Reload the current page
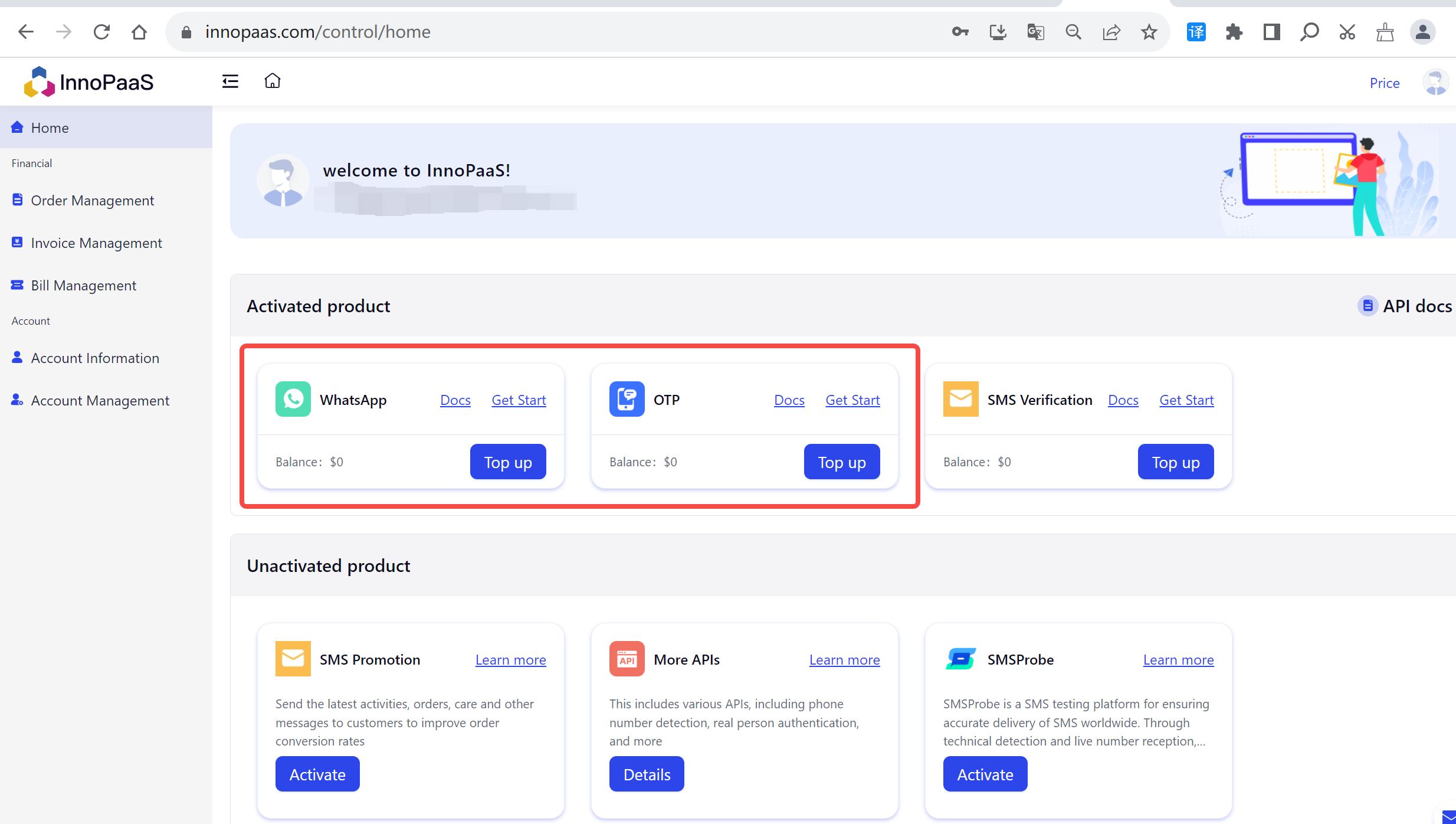The height and width of the screenshot is (824, 1456). [x=101, y=32]
